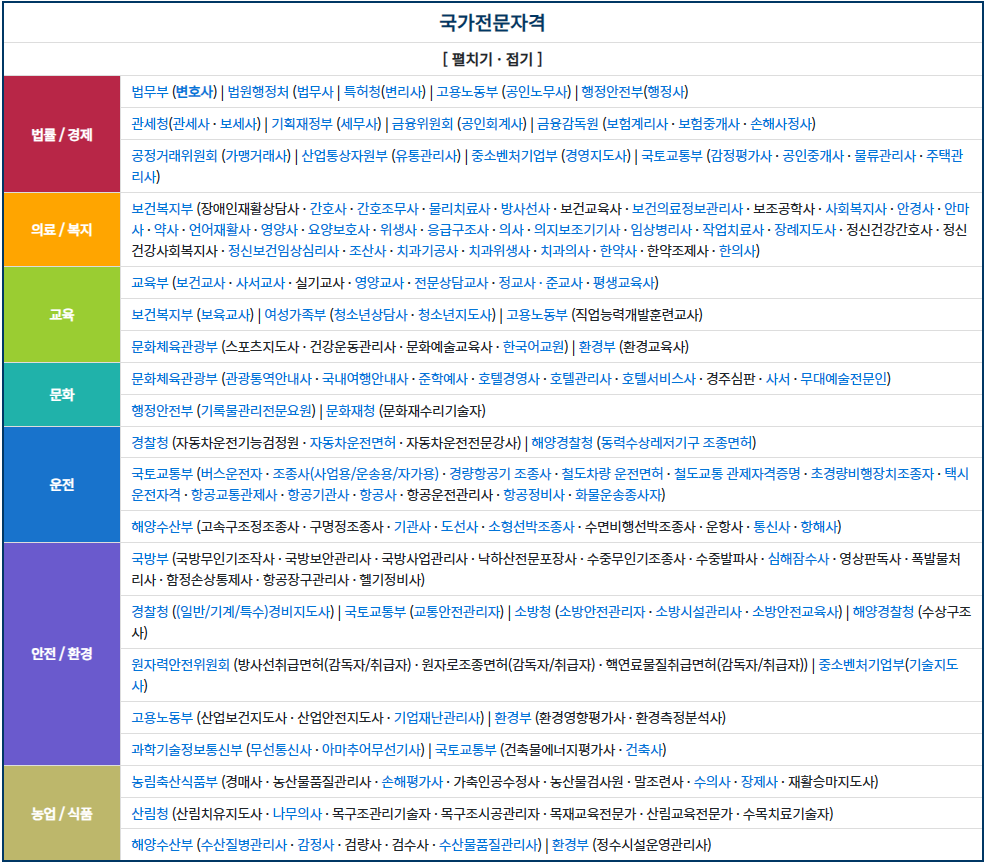
Task: Click the 법률 / 경제 category cell
Action: pyautogui.click(x=62, y=135)
